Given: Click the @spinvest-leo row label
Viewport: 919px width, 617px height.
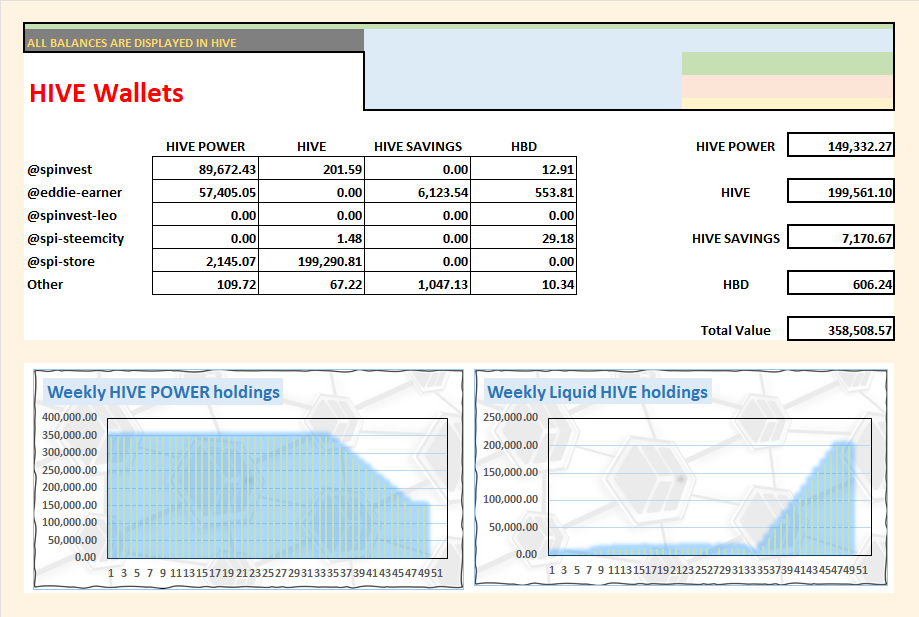Looking at the screenshot, I should pos(72,216).
